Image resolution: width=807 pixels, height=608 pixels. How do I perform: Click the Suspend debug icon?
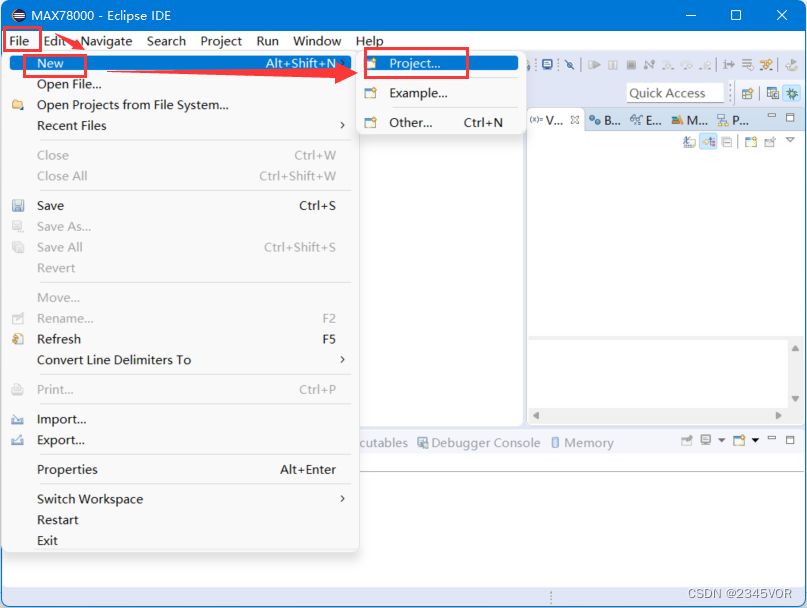coord(613,65)
